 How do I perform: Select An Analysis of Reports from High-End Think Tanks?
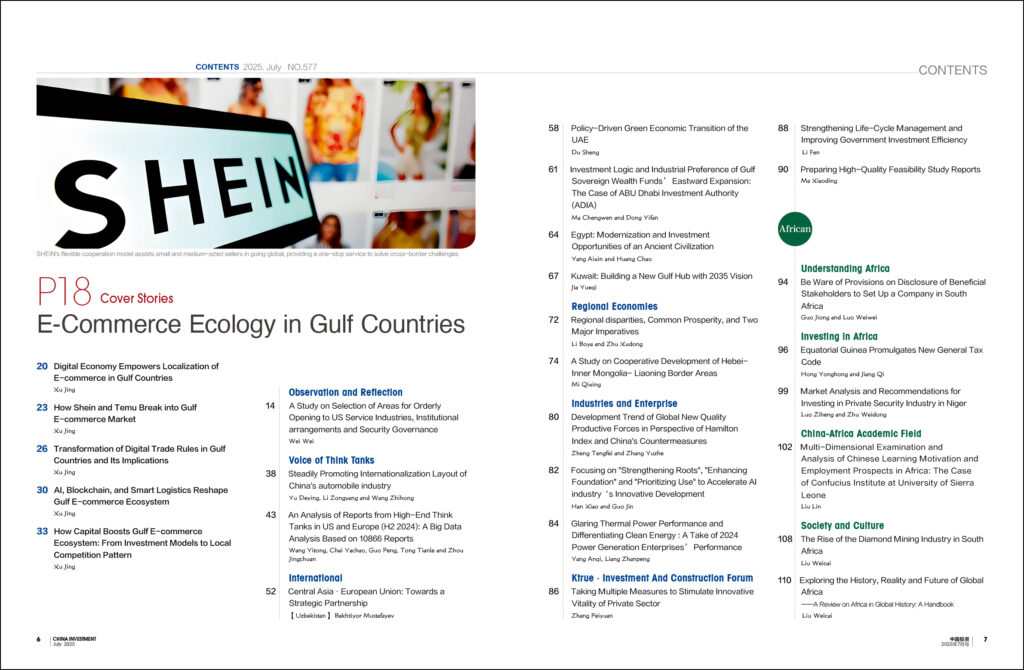click(x=375, y=526)
